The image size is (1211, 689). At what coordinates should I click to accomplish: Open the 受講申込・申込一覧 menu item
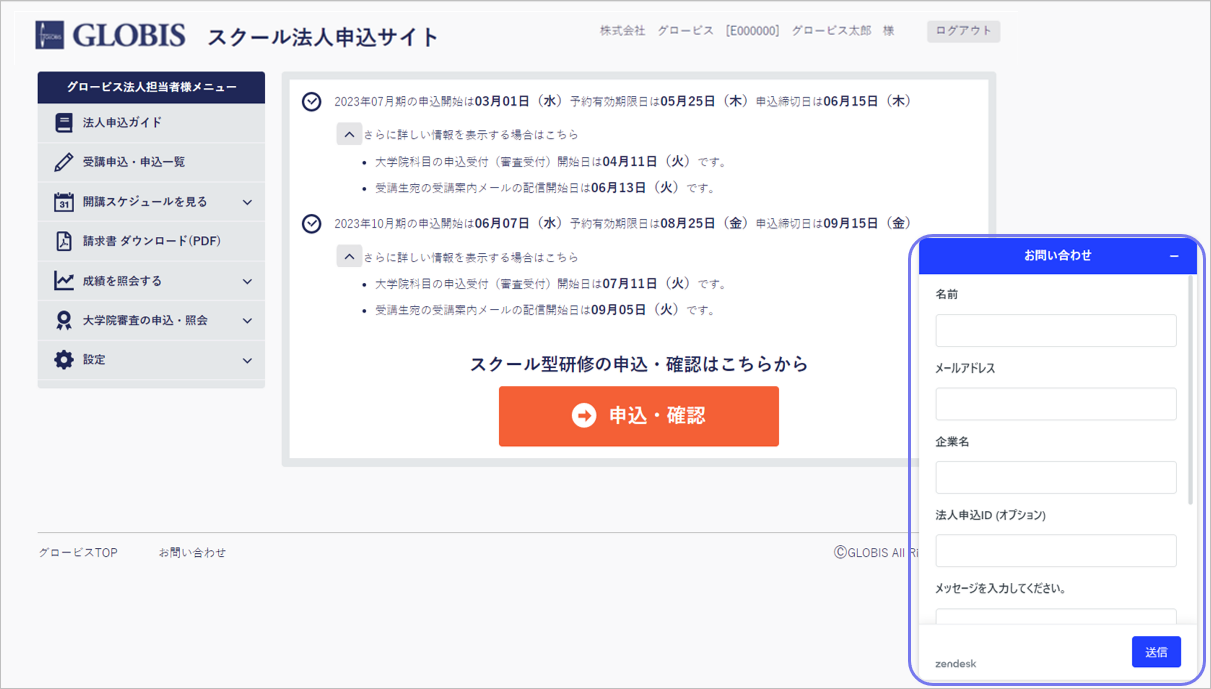151,162
